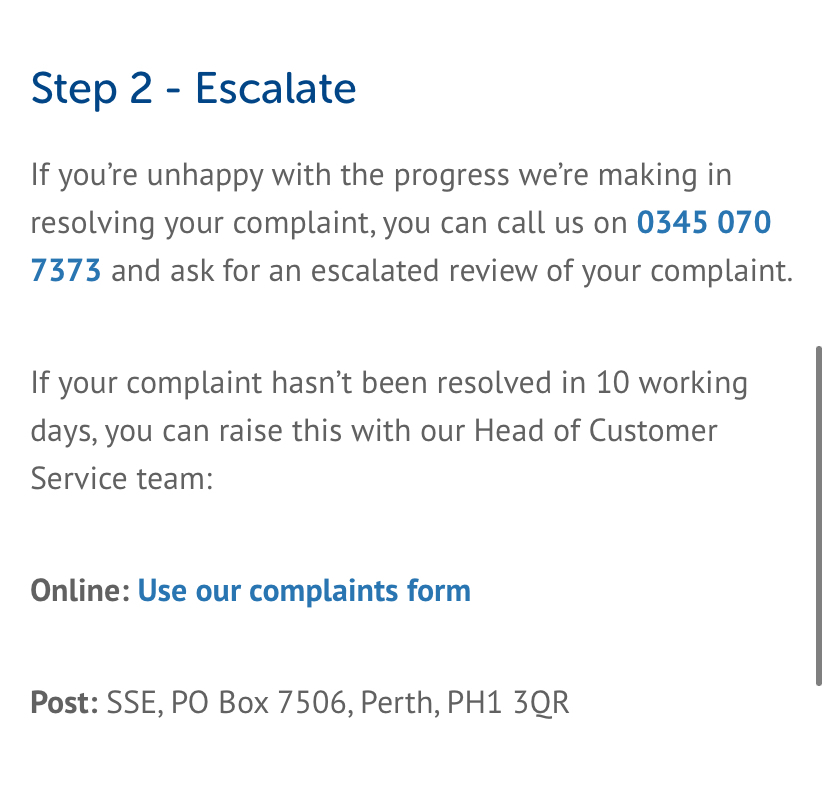Click the 'Step 2 - Escalate' heading
Viewport: 828px width, 786px height.
pos(194,88)
